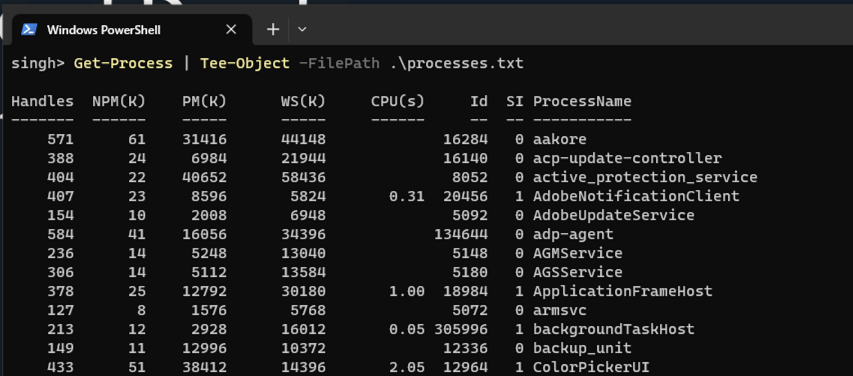
Task: Click Id value 16284
Action: pos(465,139)
